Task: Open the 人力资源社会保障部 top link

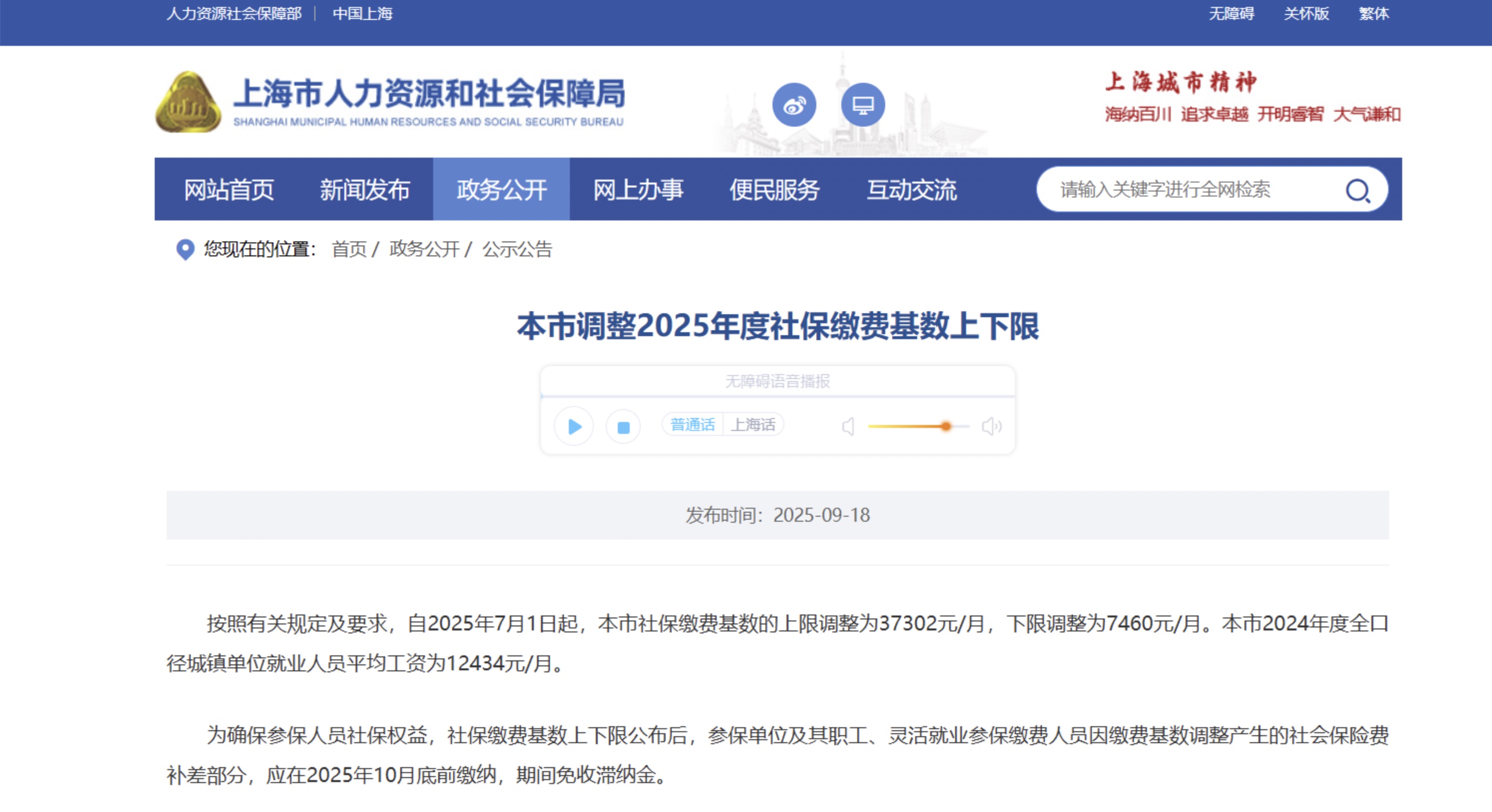Action: coord(234,13)
